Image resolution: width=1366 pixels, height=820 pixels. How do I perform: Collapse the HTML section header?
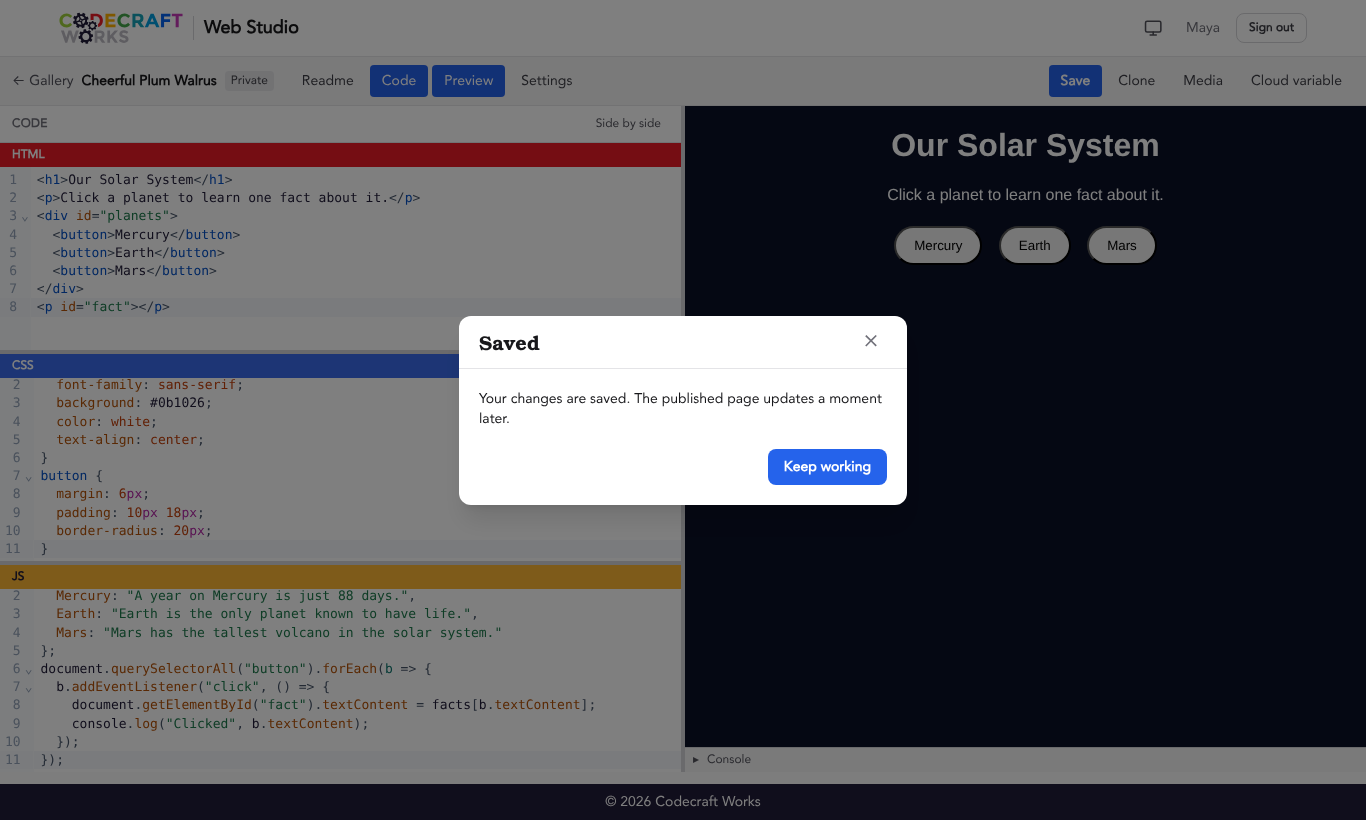point(340,155)
